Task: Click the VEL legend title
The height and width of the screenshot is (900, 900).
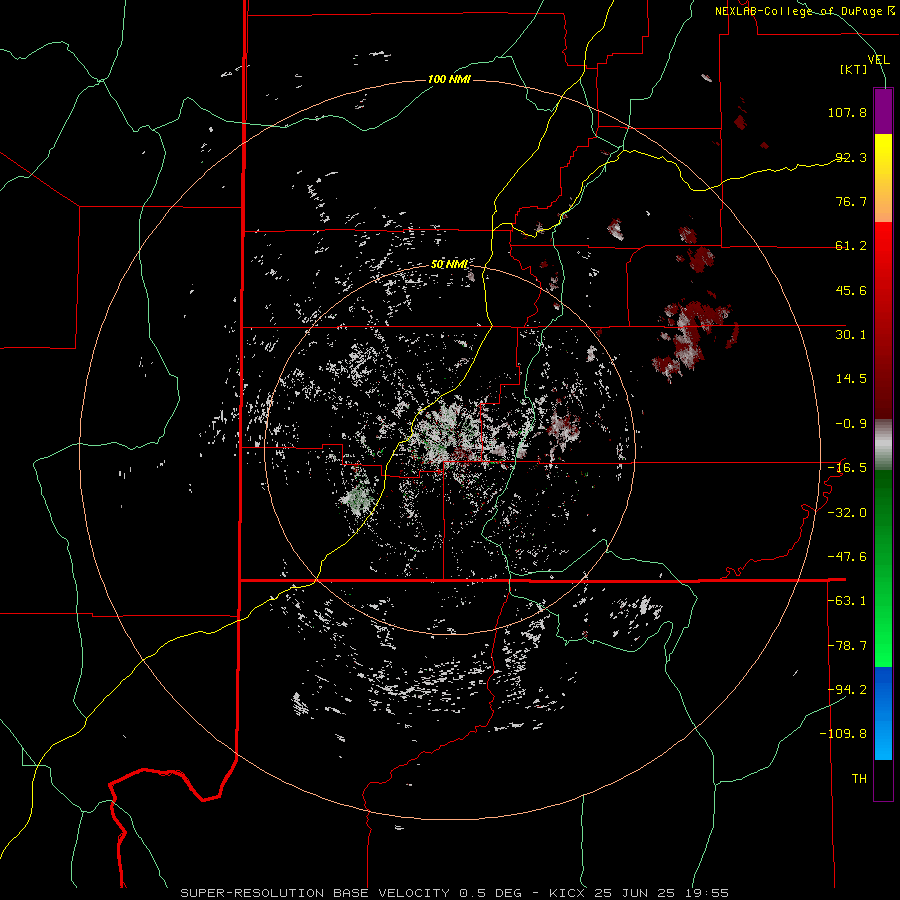Action: point(878,59)
